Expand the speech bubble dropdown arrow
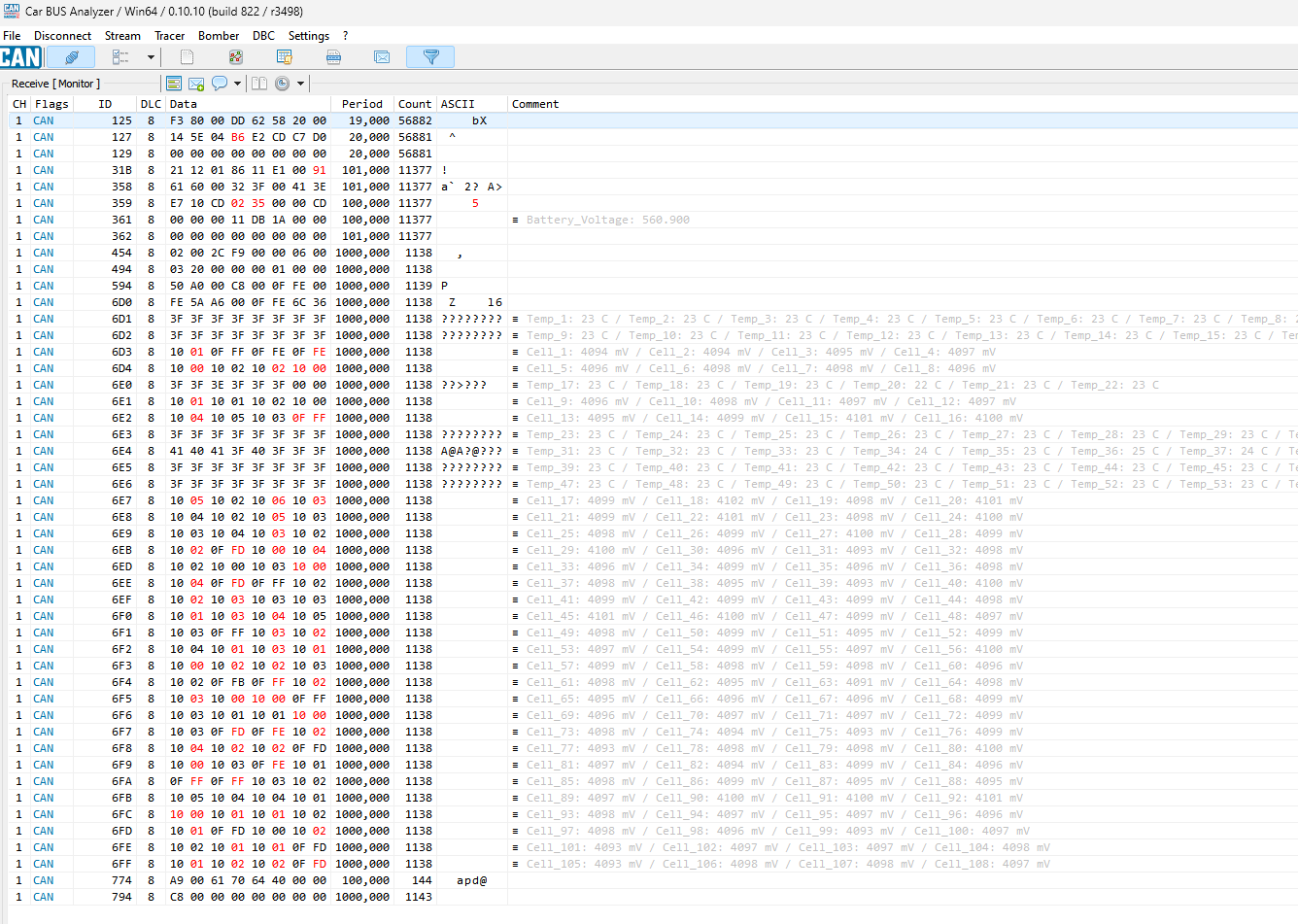This screenshot has width=1298, height=924. (x=237, y=84)
